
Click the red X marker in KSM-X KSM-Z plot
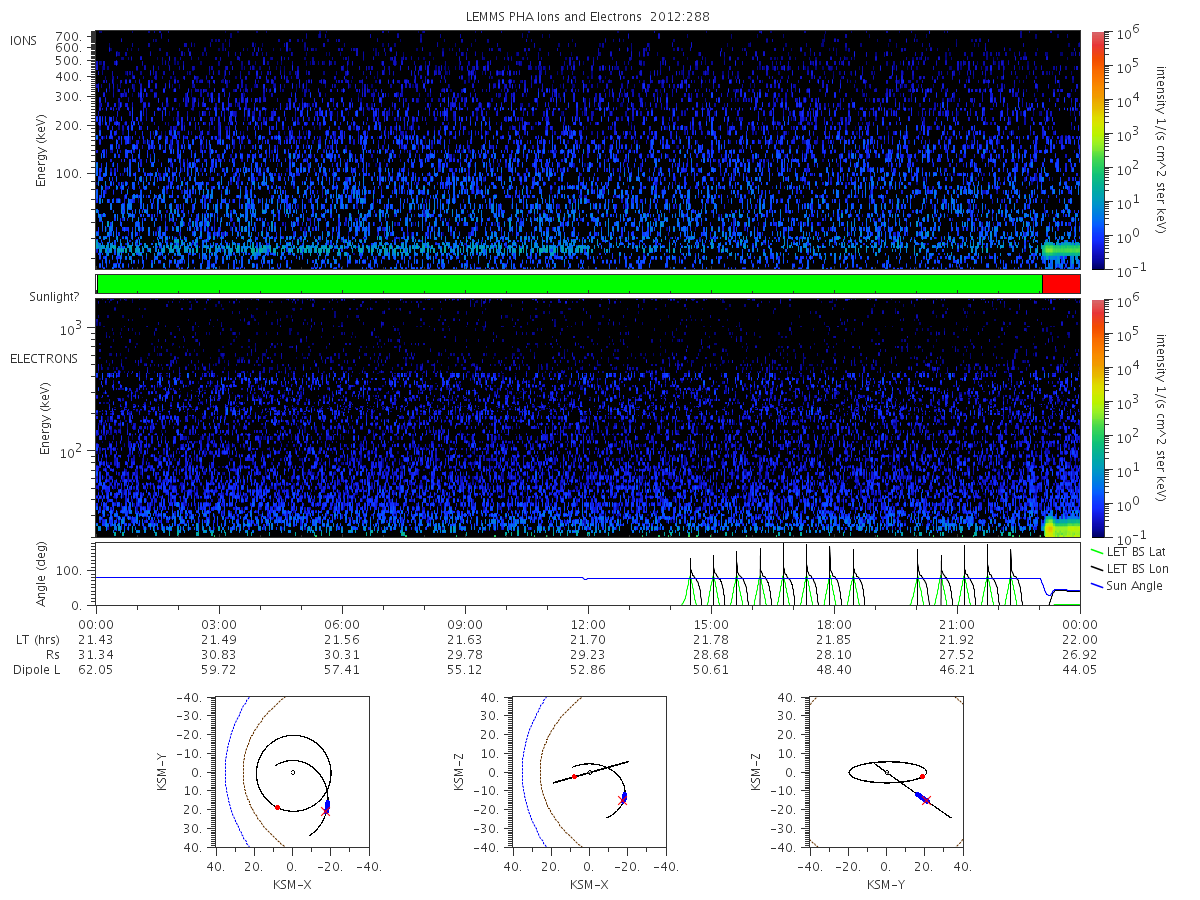click(623, 801)
